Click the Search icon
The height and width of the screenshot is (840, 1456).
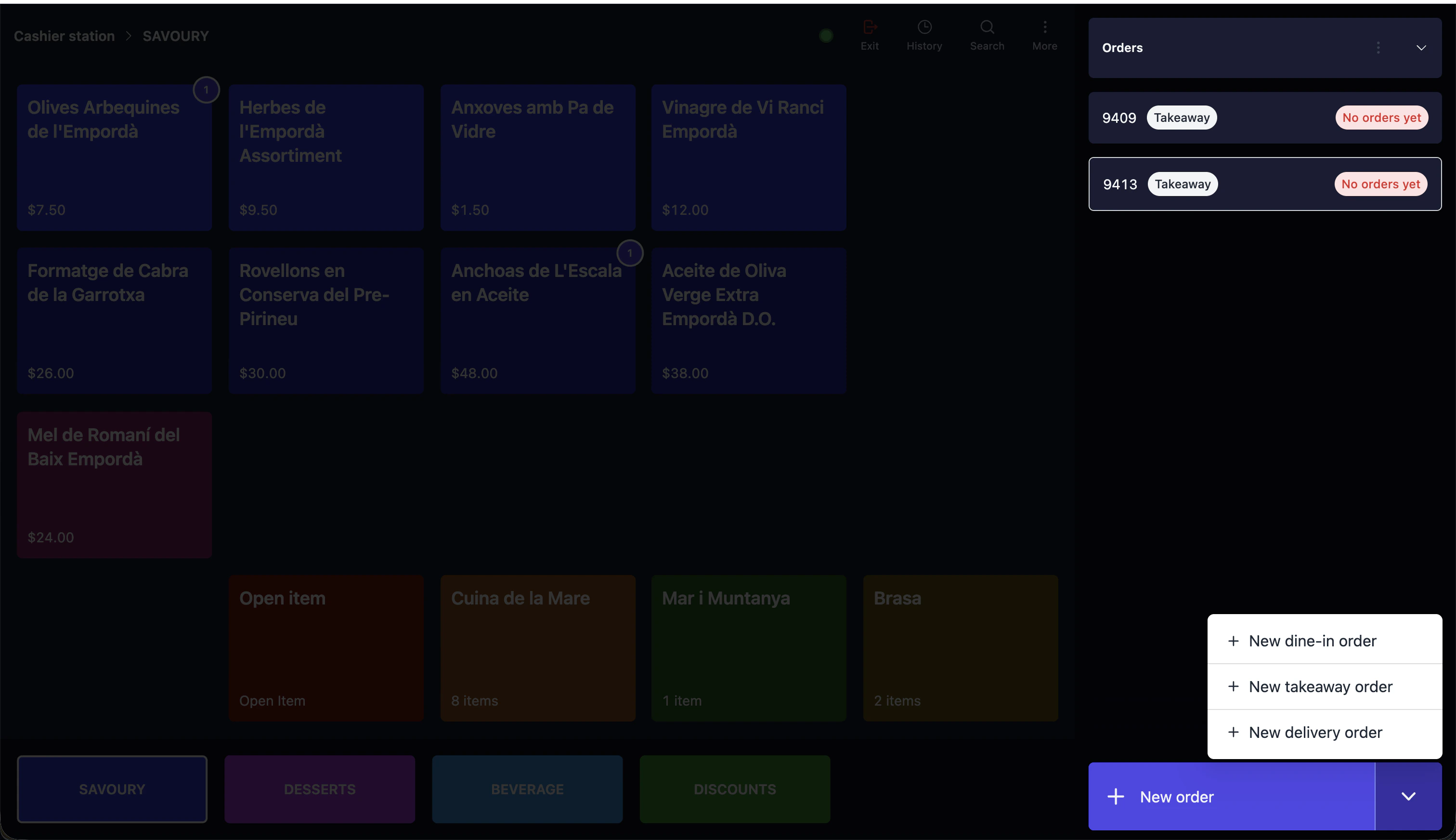point(987,35)
